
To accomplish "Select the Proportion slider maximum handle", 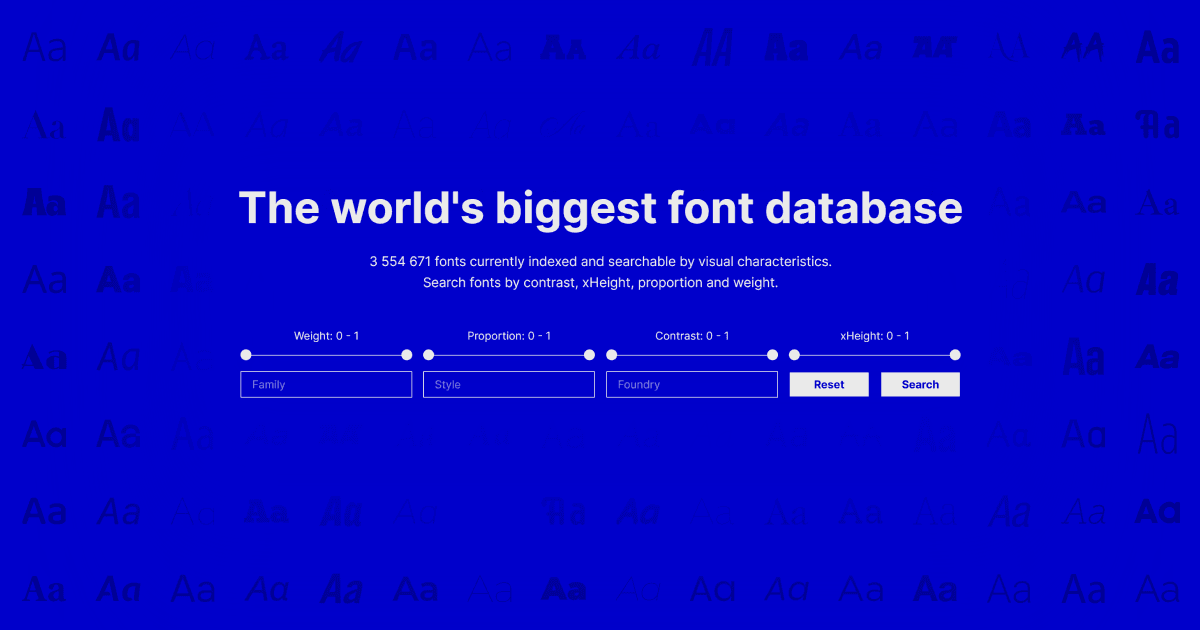I will click(590, 355).
